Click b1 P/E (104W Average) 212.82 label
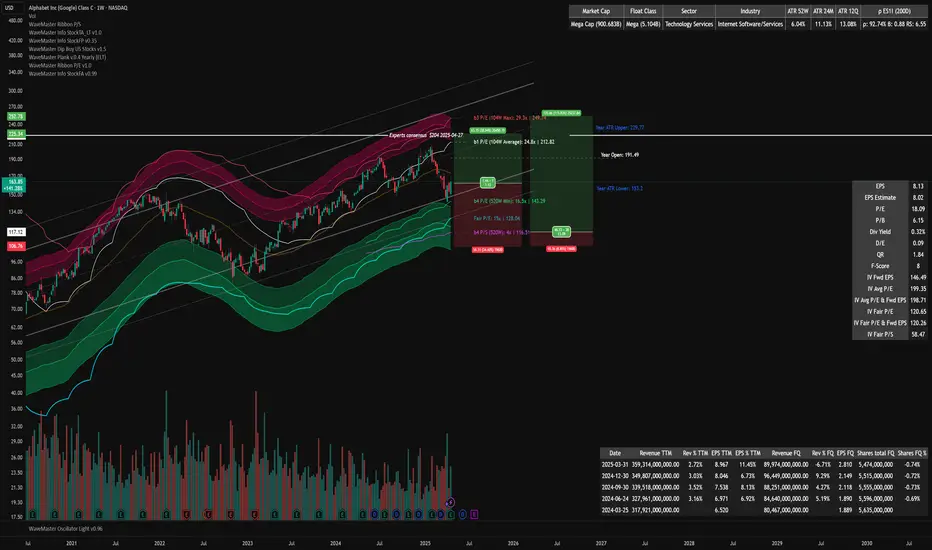Viewport: 932px width, 550px height. coord(514,142)
